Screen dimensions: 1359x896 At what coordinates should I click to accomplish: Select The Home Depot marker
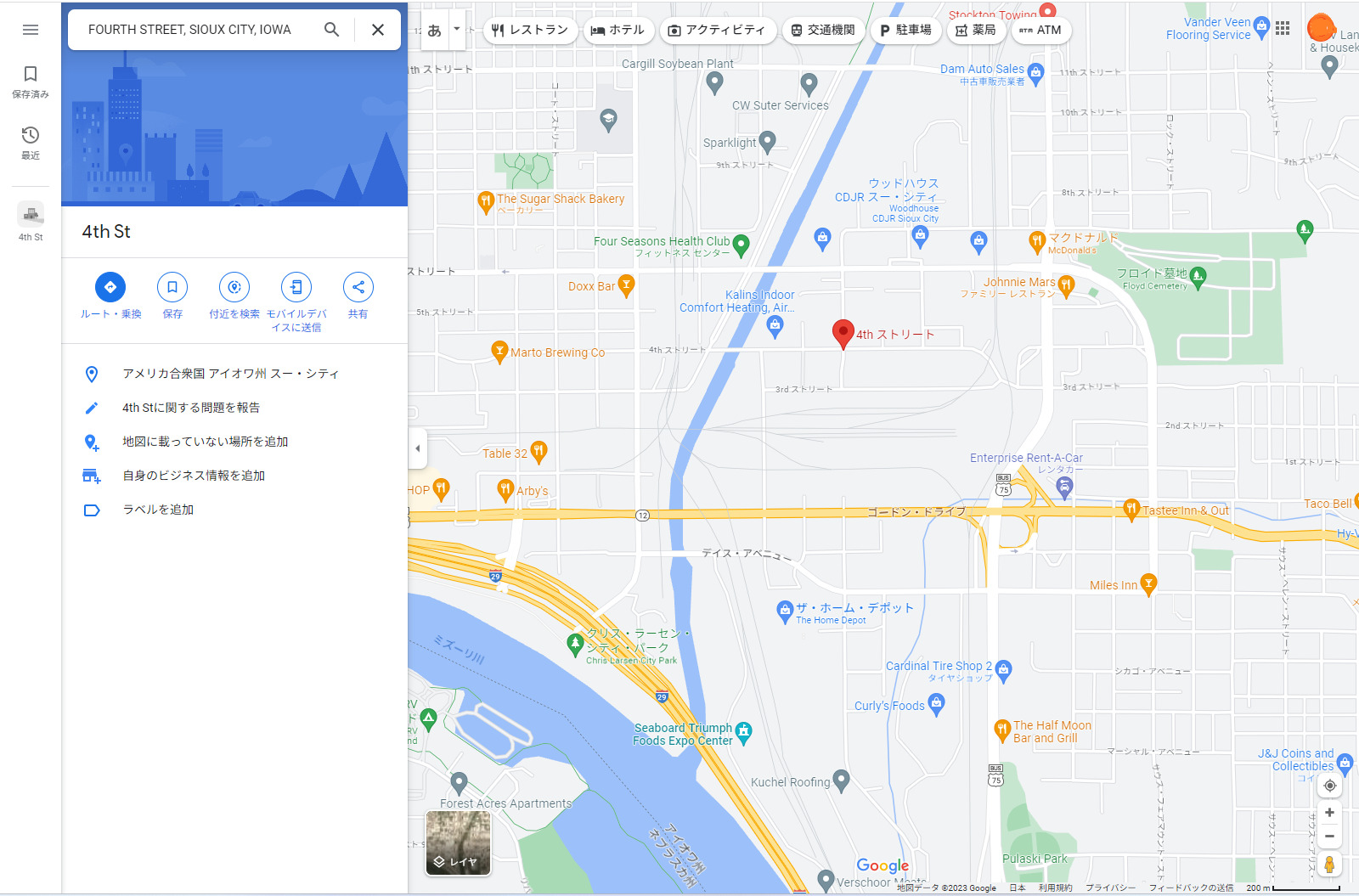785,611
